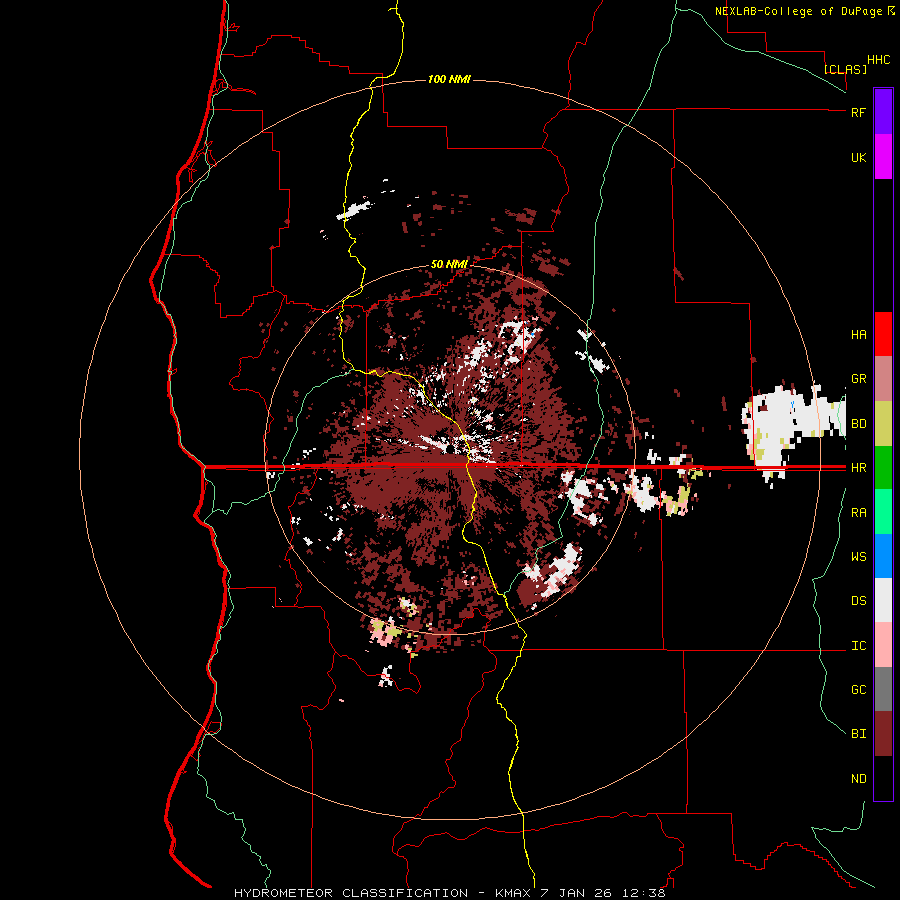
Task: Click the [CLAS] label
Action: [x=845, y=69]
